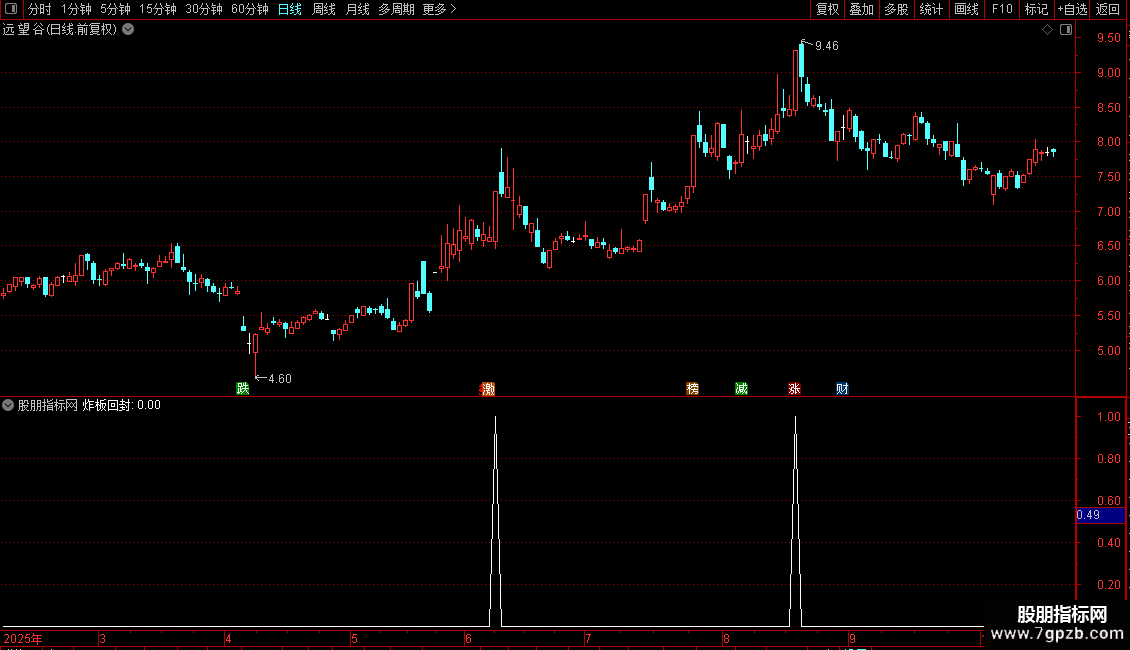Click the green 跌 event marker
1130x650 pixels.
[243, 388]
